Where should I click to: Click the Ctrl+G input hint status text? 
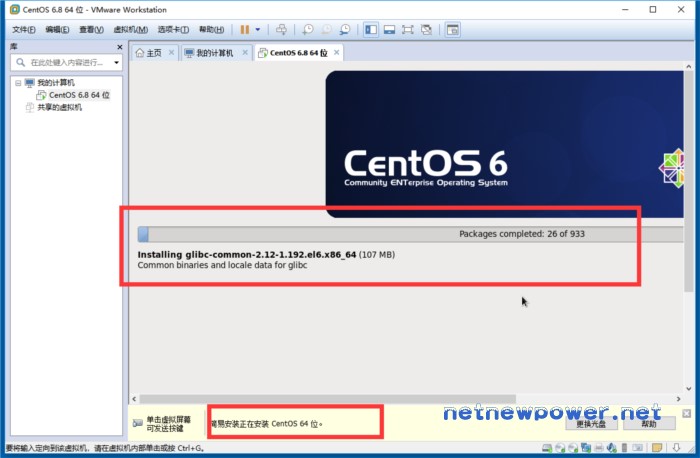tap(105, 448)
